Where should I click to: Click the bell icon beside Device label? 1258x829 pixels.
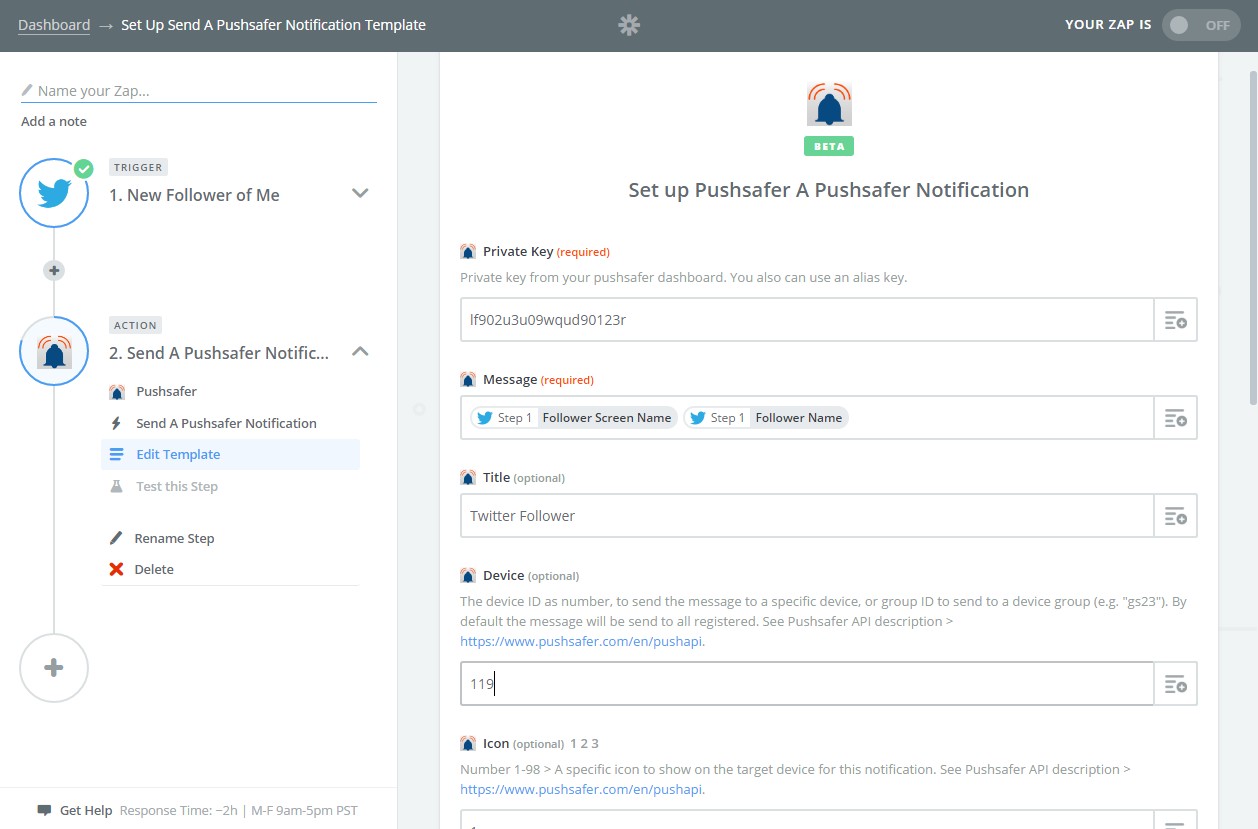[468, 575]
